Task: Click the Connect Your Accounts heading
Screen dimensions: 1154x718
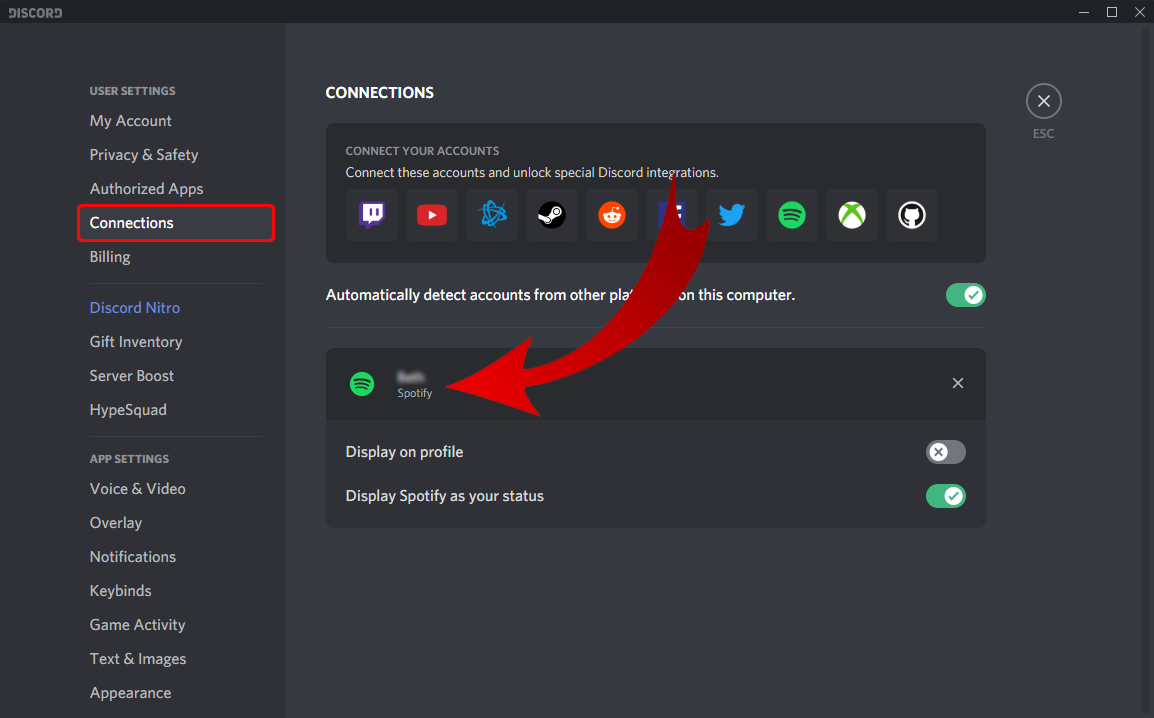Action: coord(422,151)
